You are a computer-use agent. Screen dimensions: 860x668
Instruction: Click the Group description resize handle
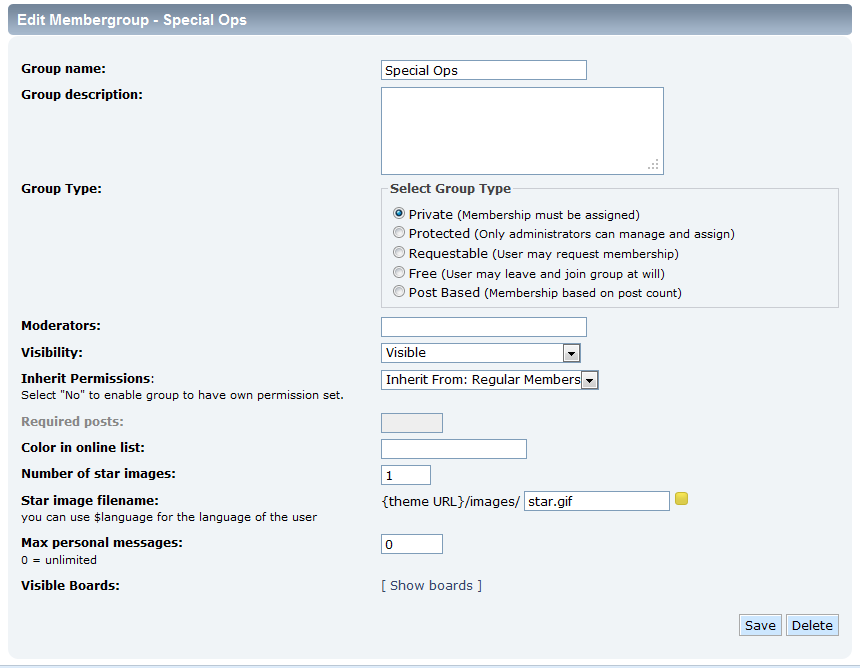pyautogui.click(x=654, y=165)
